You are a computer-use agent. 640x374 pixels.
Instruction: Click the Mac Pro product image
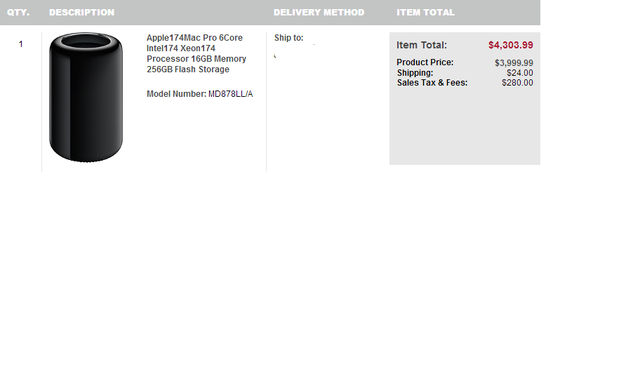coord(86,97)
